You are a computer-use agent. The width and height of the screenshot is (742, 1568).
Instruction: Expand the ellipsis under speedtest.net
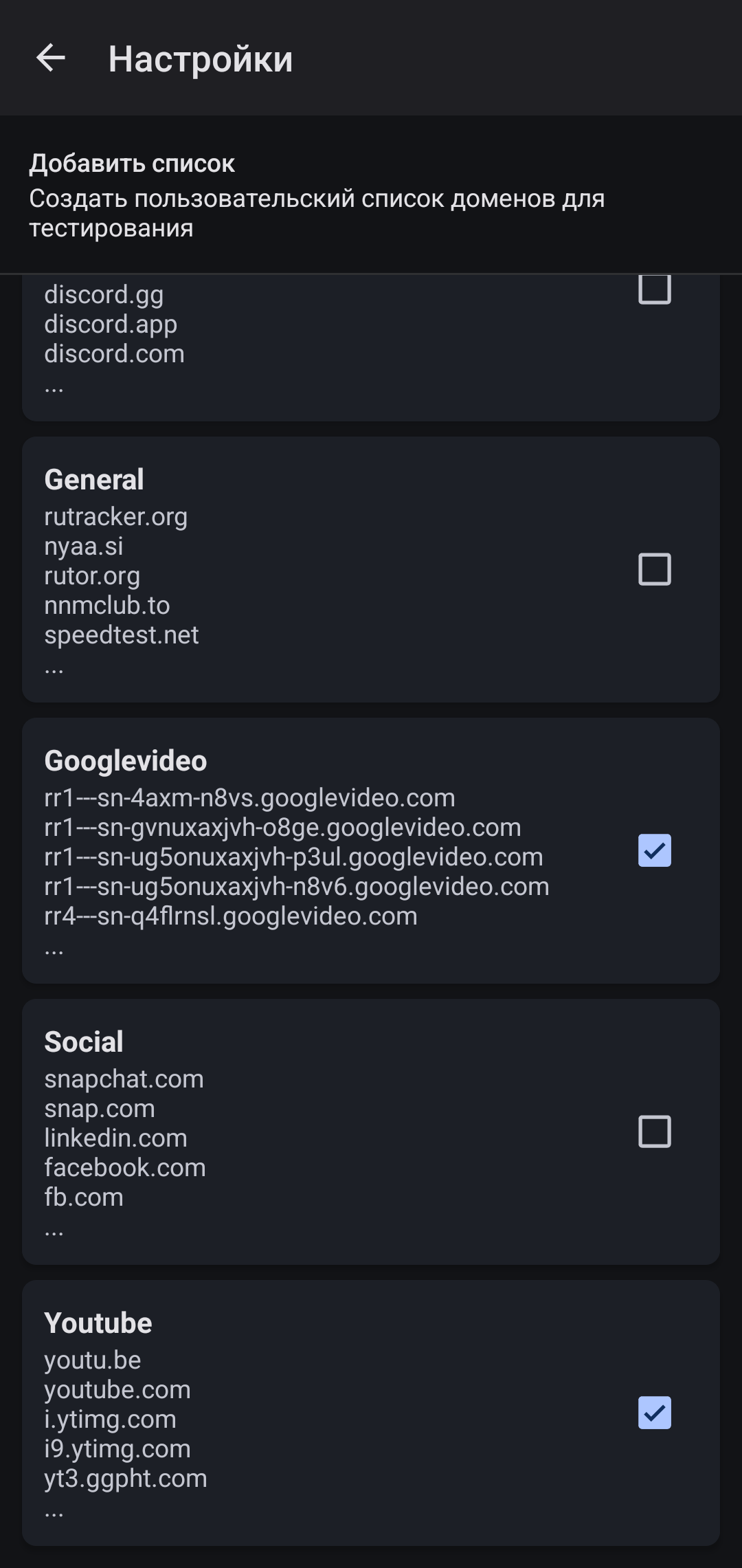click(x=54, y=669)
